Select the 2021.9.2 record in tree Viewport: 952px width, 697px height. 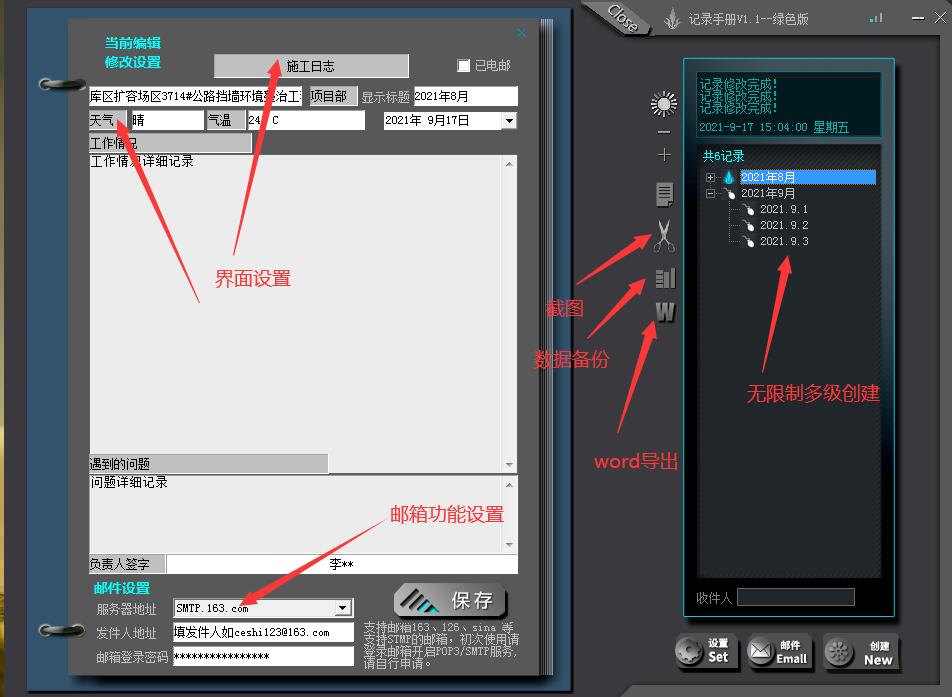pos(783,225)
